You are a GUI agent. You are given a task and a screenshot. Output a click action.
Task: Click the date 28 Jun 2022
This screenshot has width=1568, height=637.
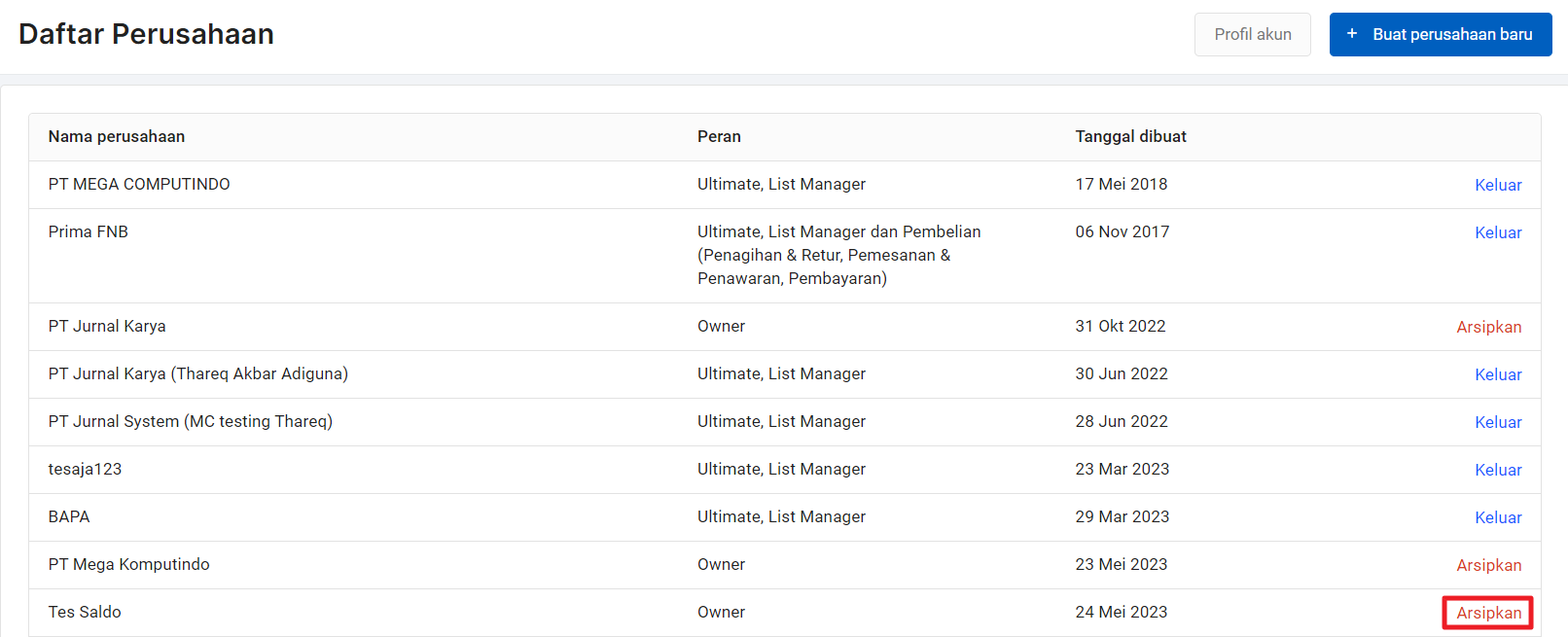tap(1122, 421)
